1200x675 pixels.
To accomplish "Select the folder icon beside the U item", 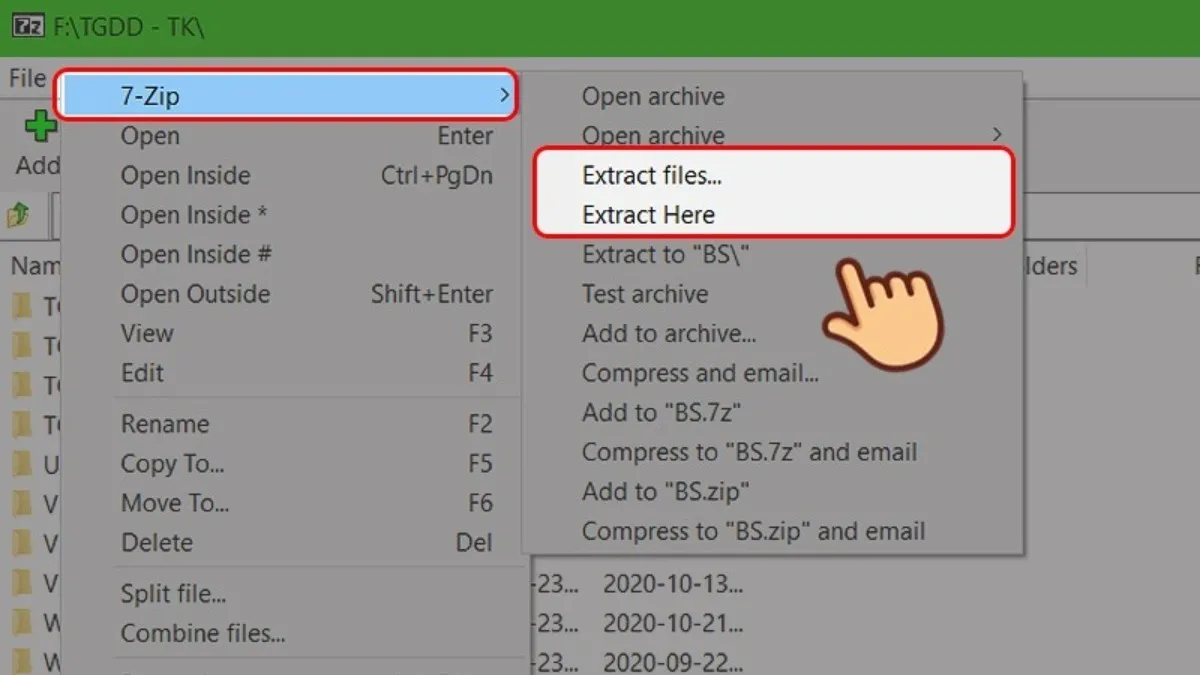I will click(x=22, y=464).
